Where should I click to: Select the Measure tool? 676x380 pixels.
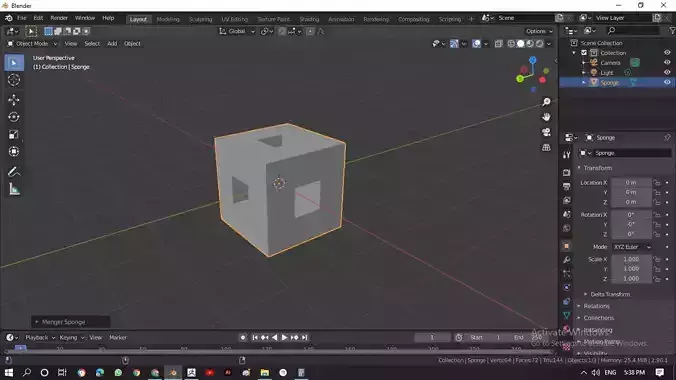click(x=14, y=189)
